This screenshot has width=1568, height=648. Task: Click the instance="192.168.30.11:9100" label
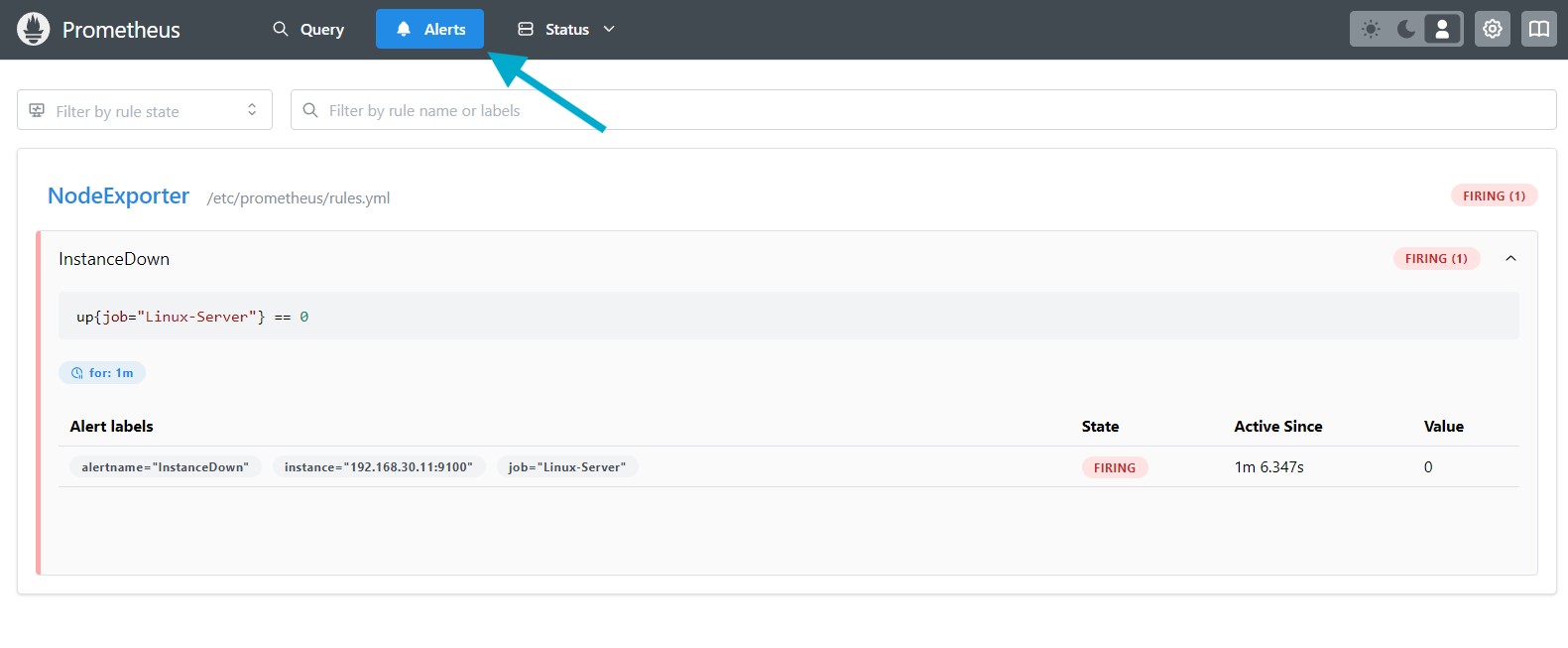click(x=378, y=467)
